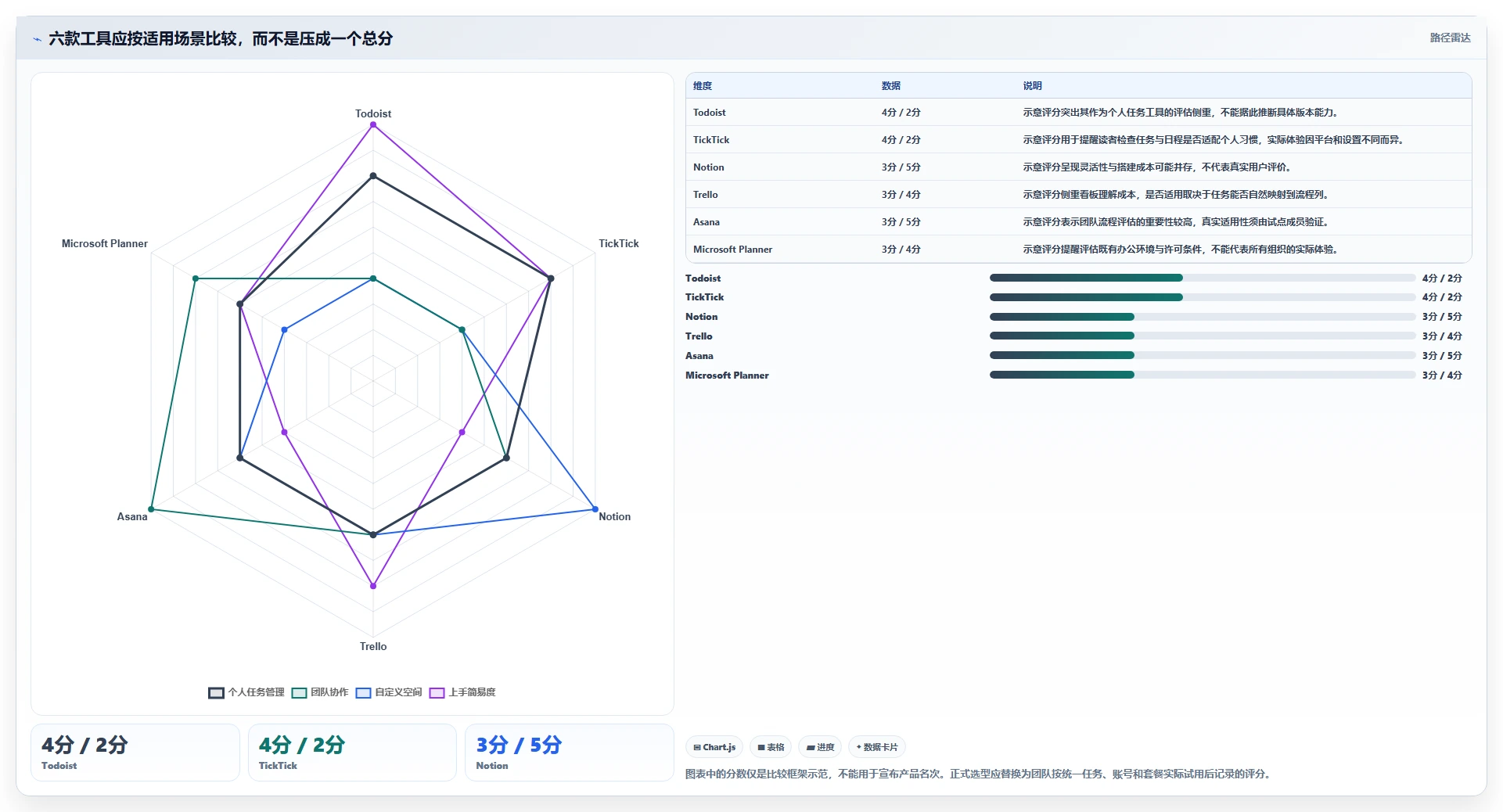Click the purple data point at Trello axis
The image size is (1503, 812).
coord(373,586)
